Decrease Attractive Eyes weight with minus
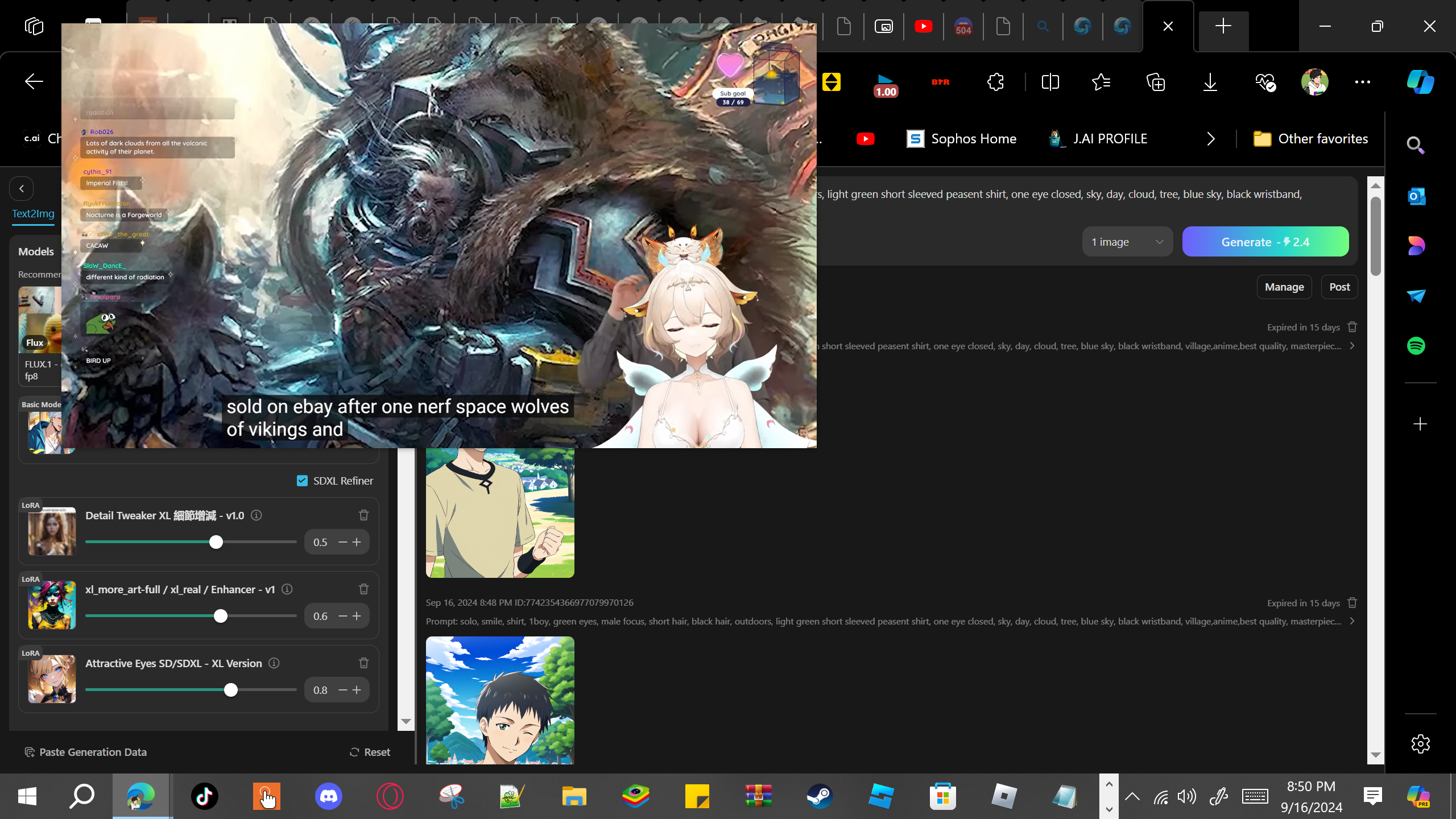Image resolution: width=1456 pixels, height=819 pixels. (343, 690)
